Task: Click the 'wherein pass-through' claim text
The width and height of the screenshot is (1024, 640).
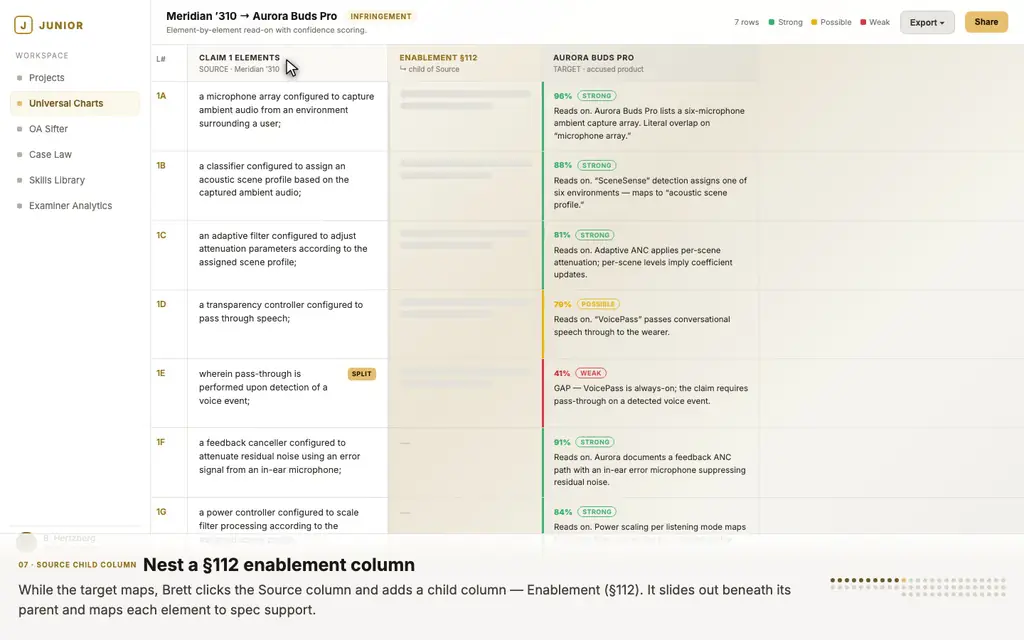Action: click(x=263, y=387)
